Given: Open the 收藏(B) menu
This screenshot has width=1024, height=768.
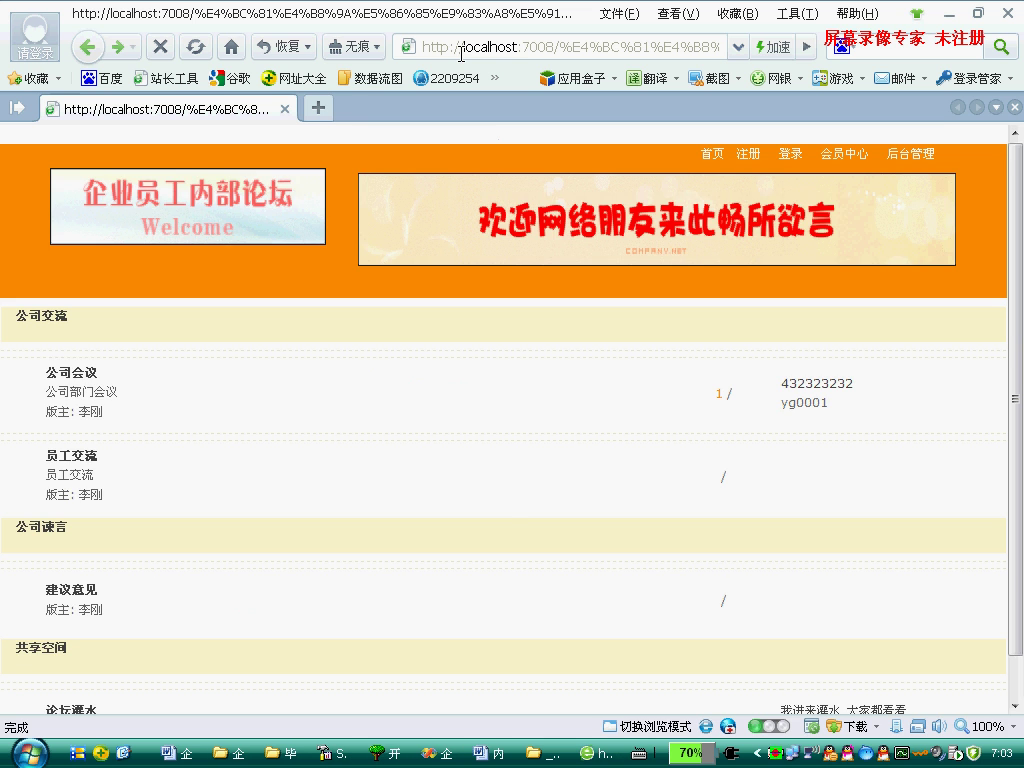Looking at the screenshot, I should 737,14.
